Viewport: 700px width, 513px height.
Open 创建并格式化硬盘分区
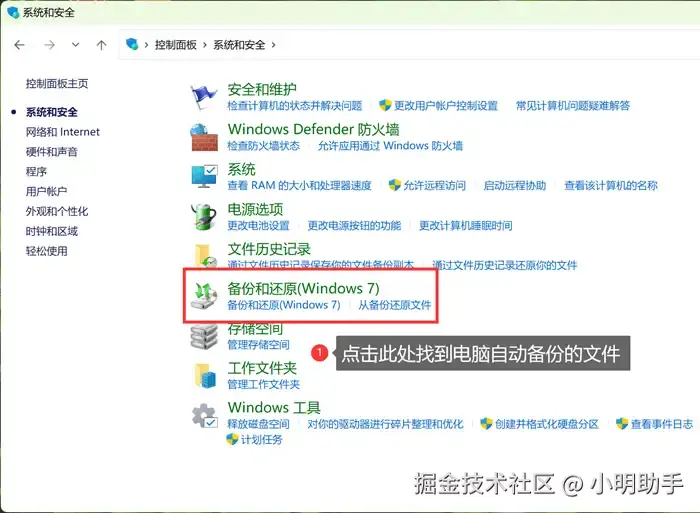point(546,424)
